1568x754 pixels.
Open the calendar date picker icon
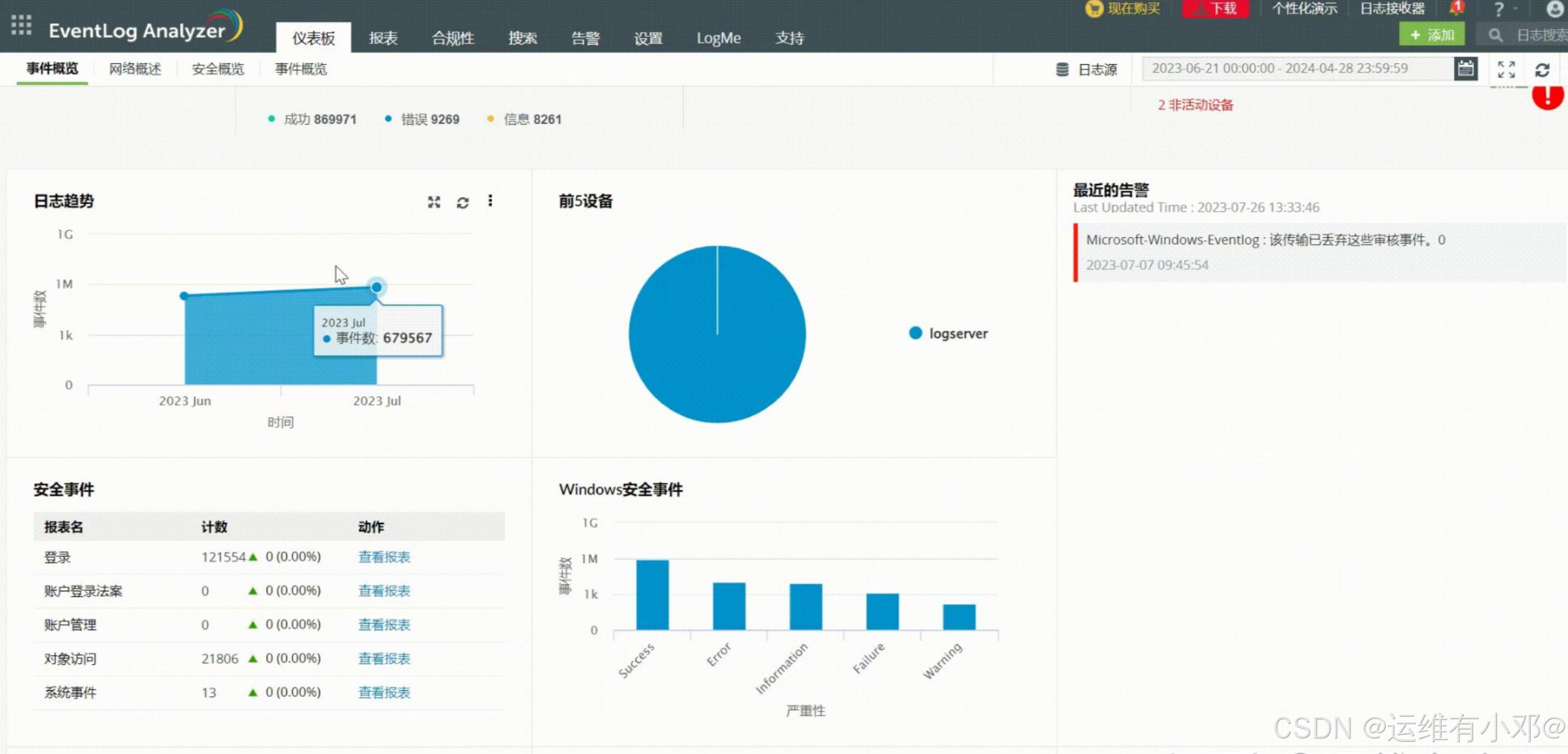point(1465,68)
